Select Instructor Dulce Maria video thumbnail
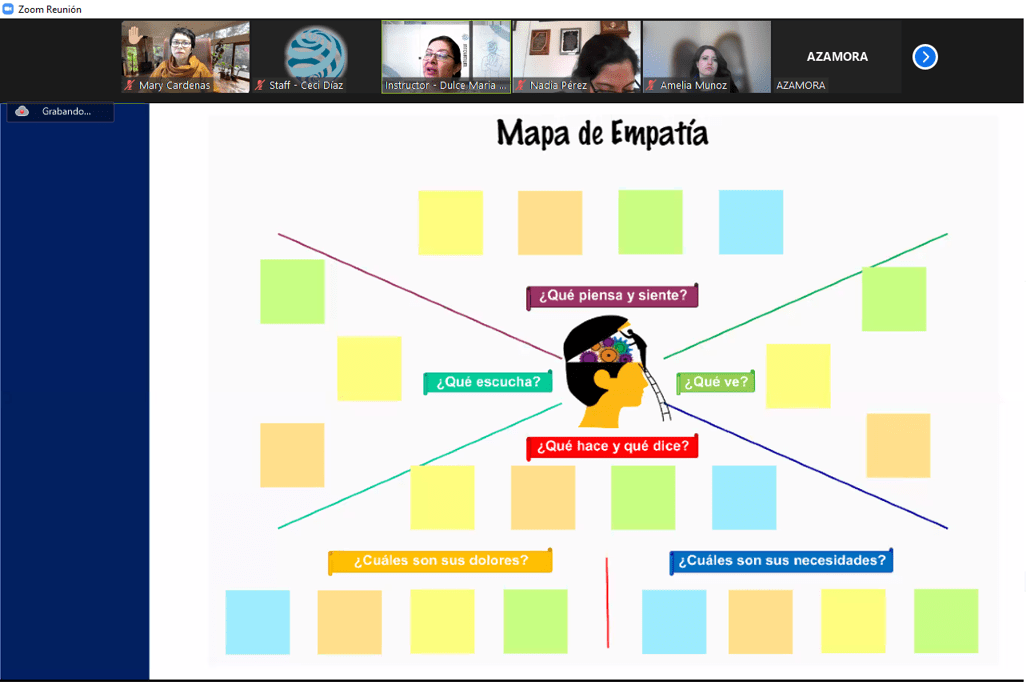Image resolution: width=1026 pixels, height=682 pixels. 446,56
